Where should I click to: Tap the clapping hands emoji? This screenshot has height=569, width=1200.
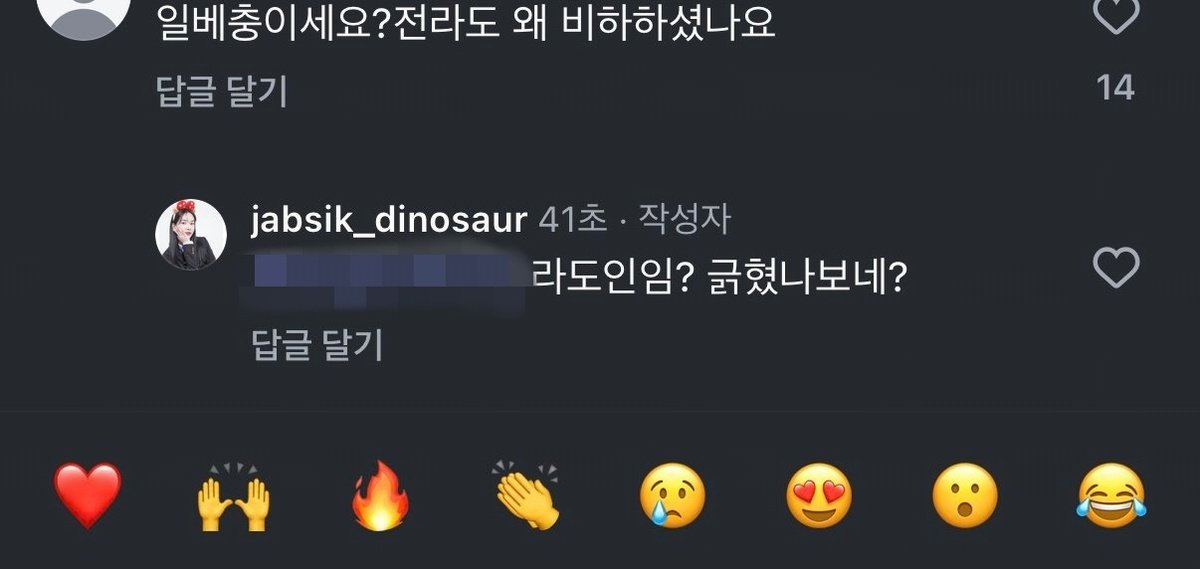pos(526,496)
